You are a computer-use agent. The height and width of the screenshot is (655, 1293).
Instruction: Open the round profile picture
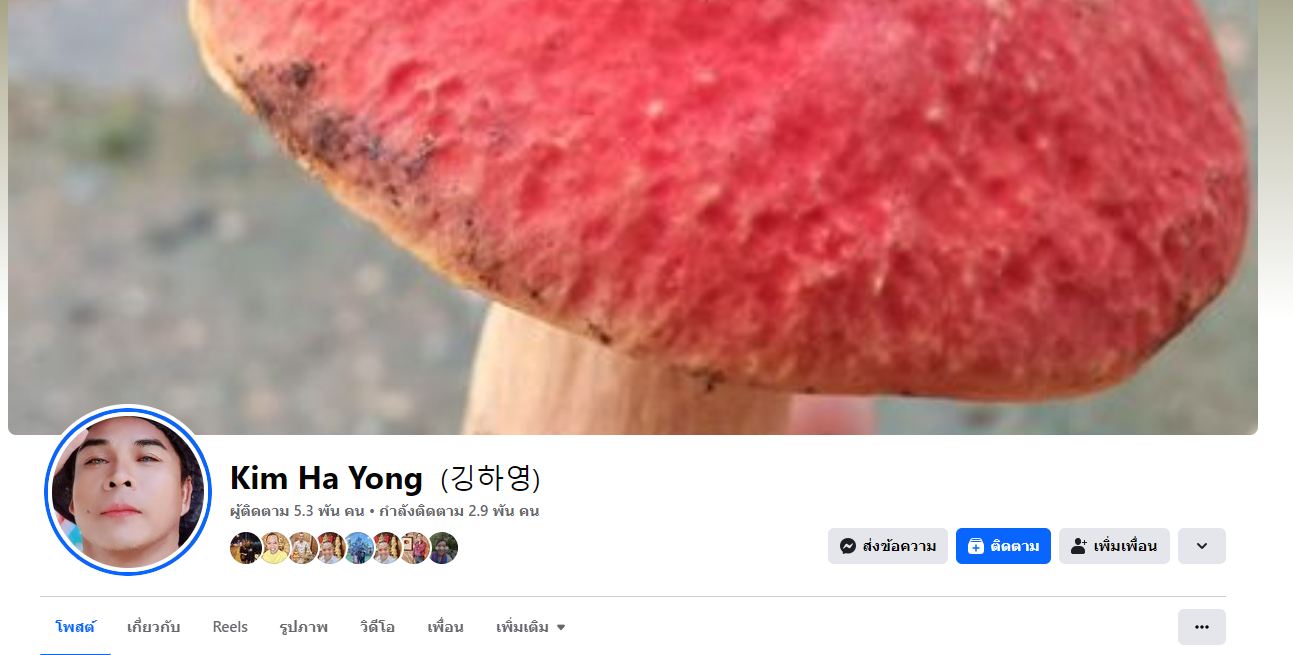[x=128, y=490]
